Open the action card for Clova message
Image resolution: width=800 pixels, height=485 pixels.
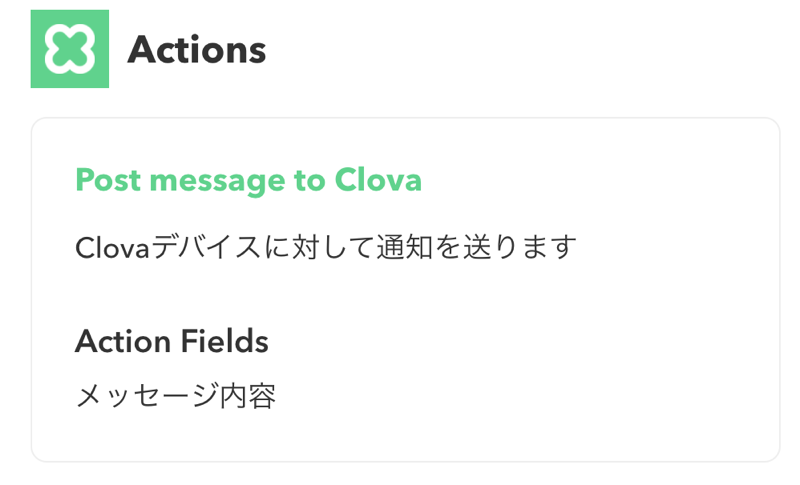click(x=405, y=290)
